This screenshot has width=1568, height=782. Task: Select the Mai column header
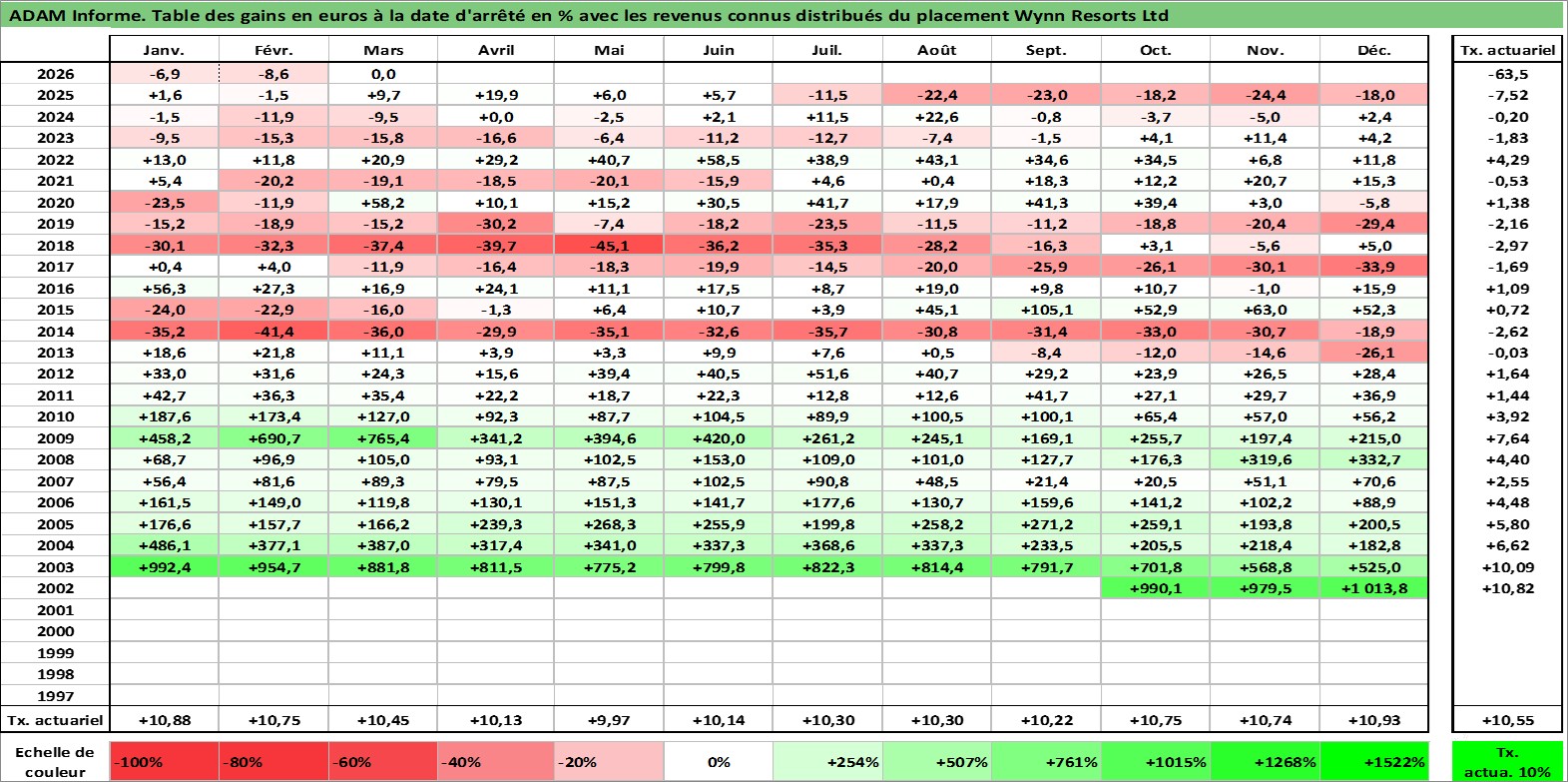coord(609,50)
